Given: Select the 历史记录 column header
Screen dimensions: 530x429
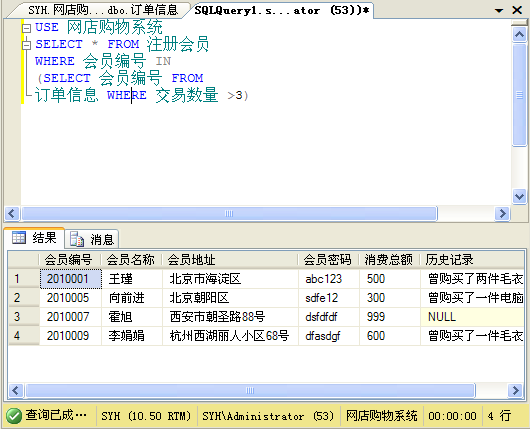Looking at the screenshot, I should click(x=472, y=260).
